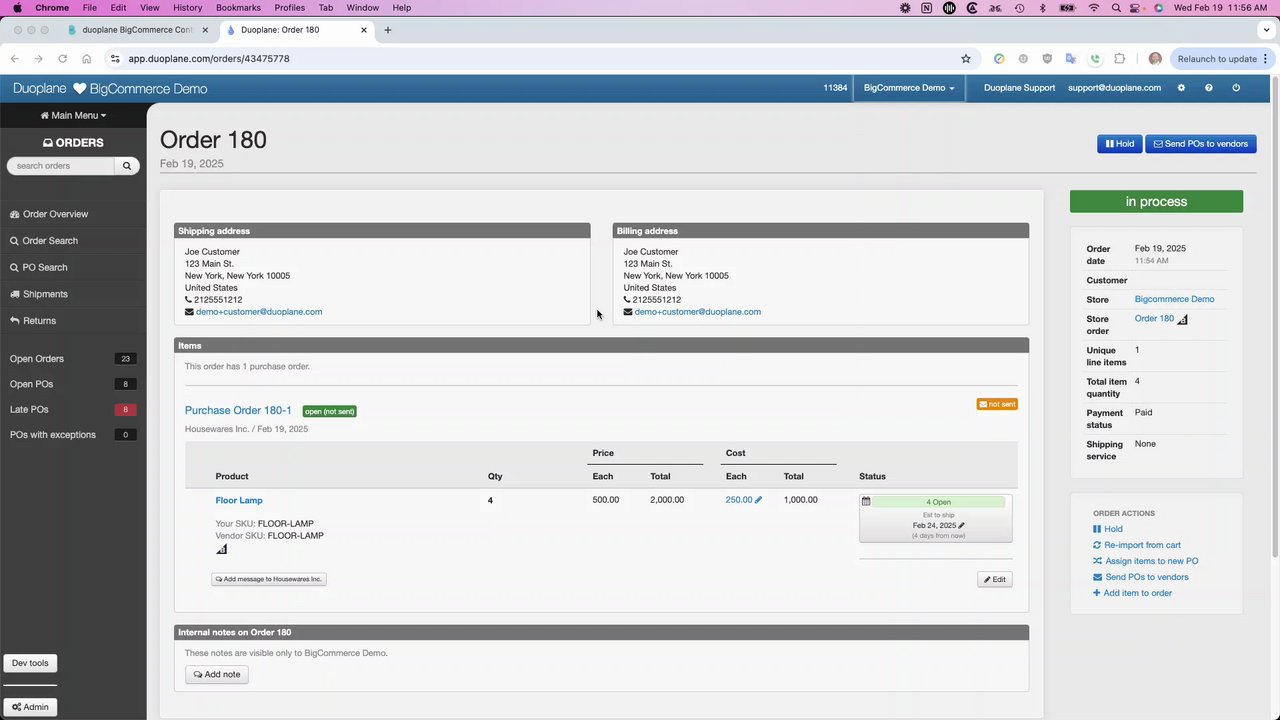Click the Add note button
This screenshot has width=1280, height=720.
tap(217, 675)
